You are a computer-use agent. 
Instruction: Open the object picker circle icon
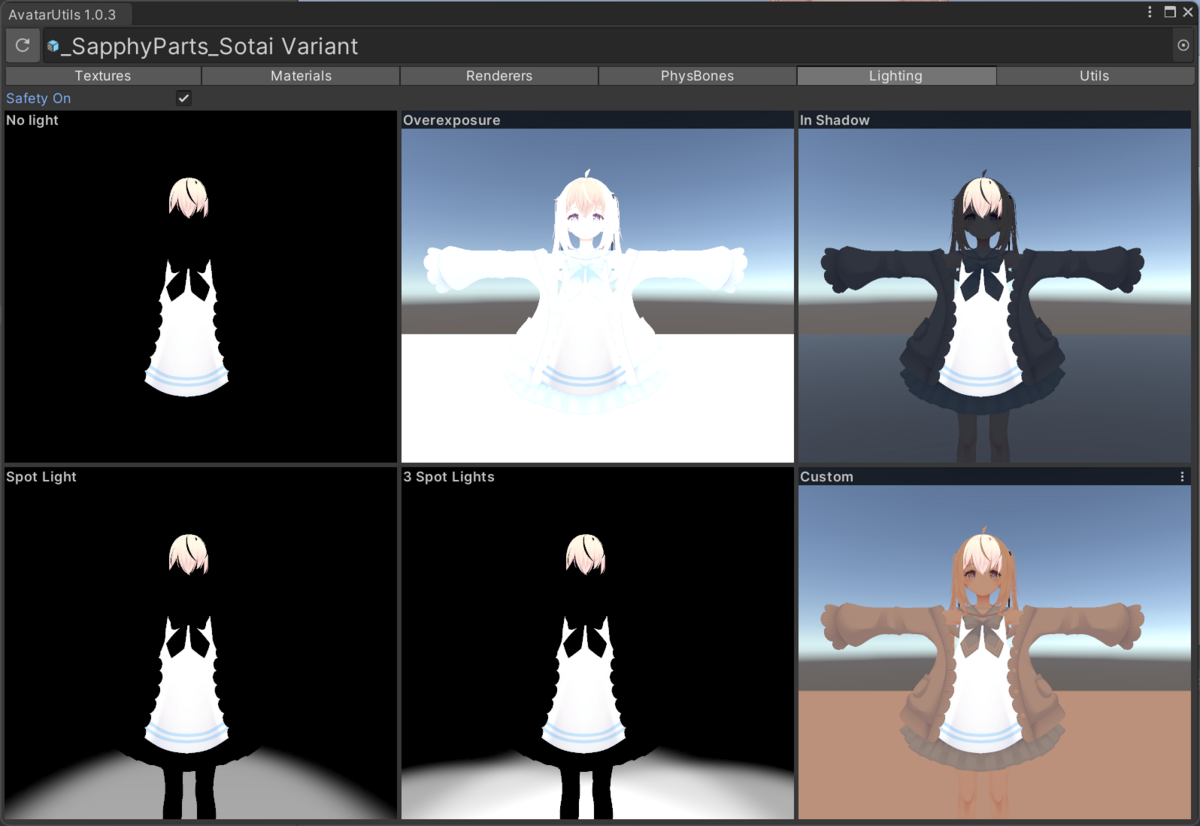point(1184,46)
